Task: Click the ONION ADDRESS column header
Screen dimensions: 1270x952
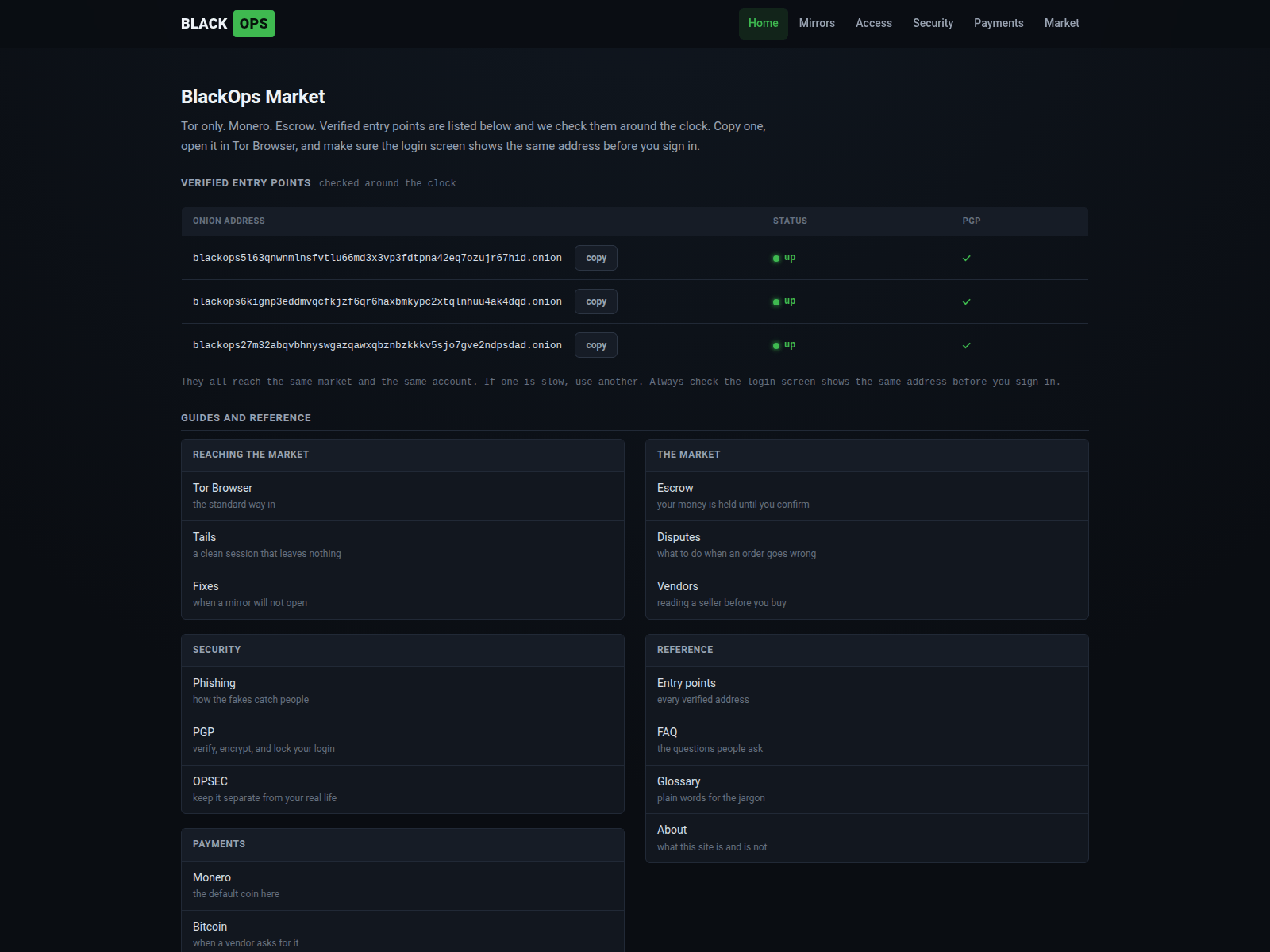Action: (x=229, y=221)
